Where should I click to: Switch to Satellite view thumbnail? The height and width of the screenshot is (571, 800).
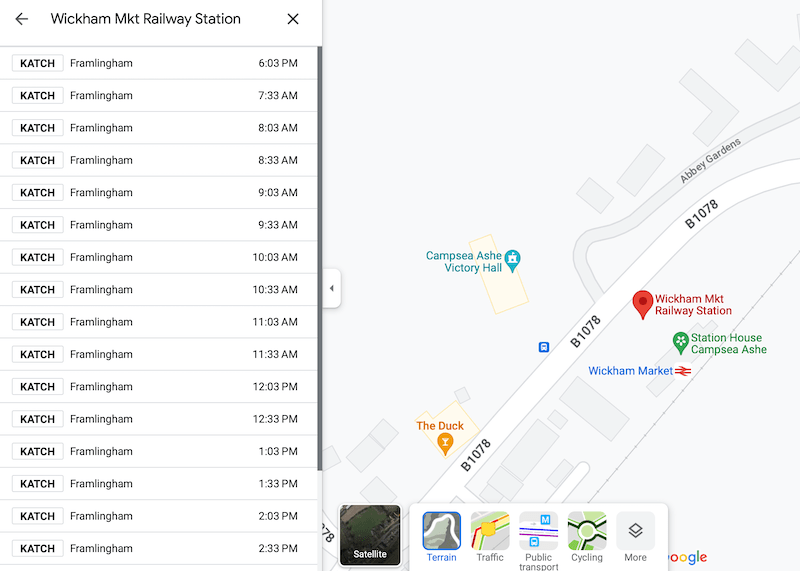click(x=370, y=535)
